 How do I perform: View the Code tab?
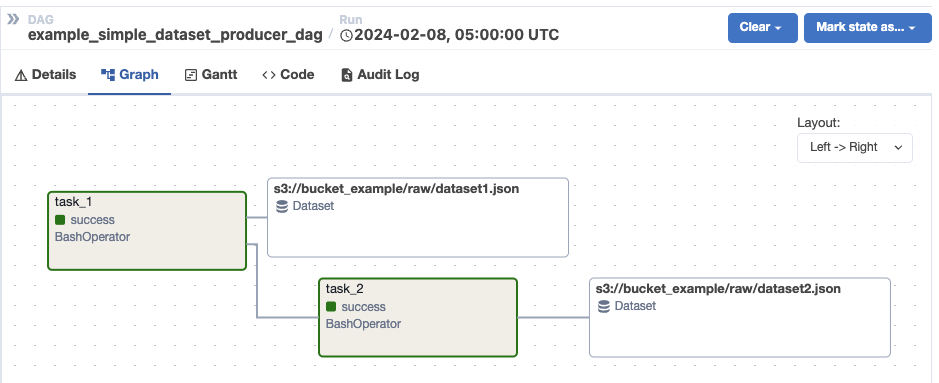288,75
